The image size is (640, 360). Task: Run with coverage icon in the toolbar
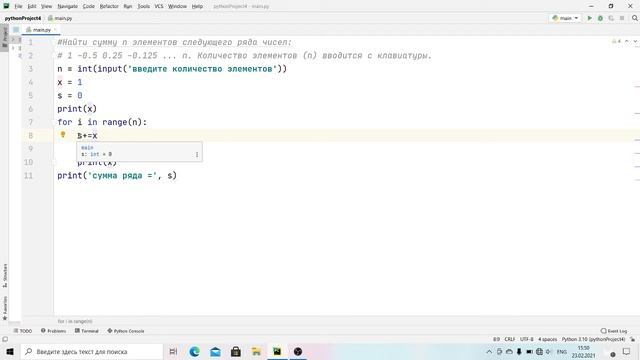click(611, 18)
